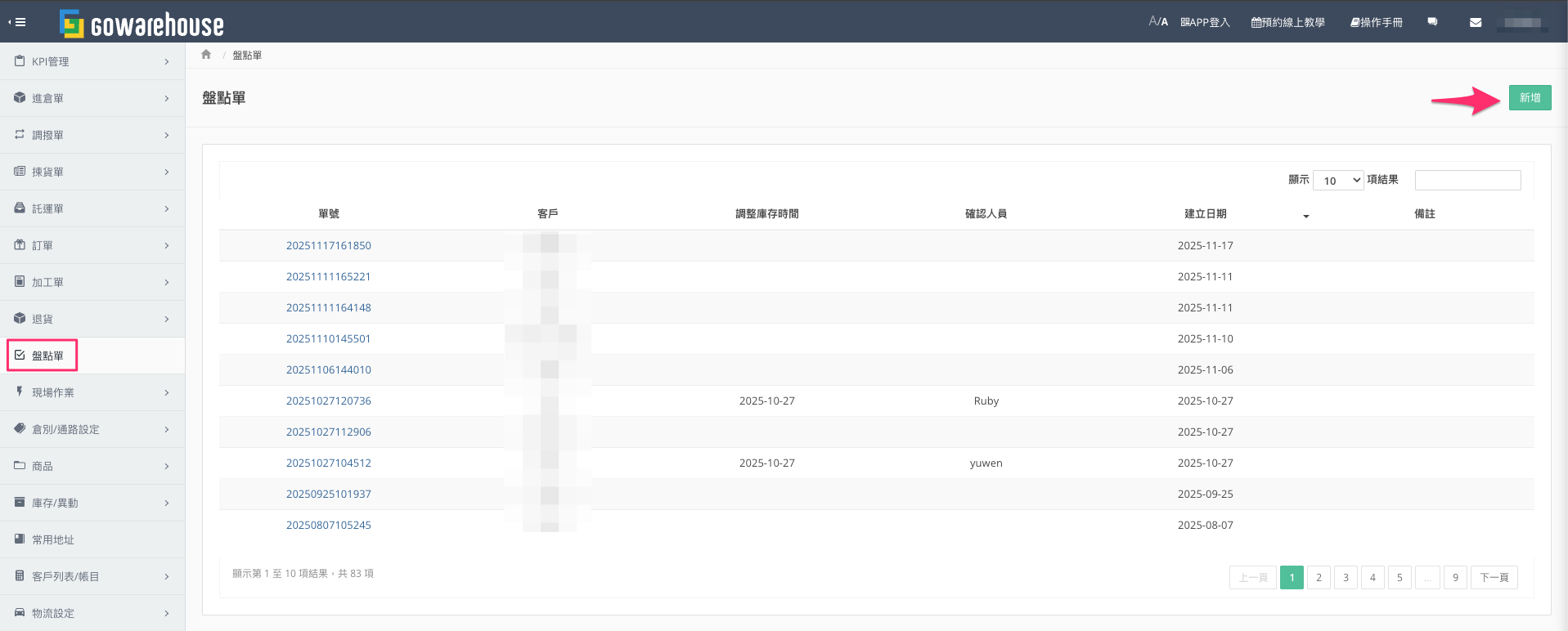The width and height of the screenshot is (1568, 631).
Task: Open the envelope mail icon in header
Action: (x=1475, y=23)
